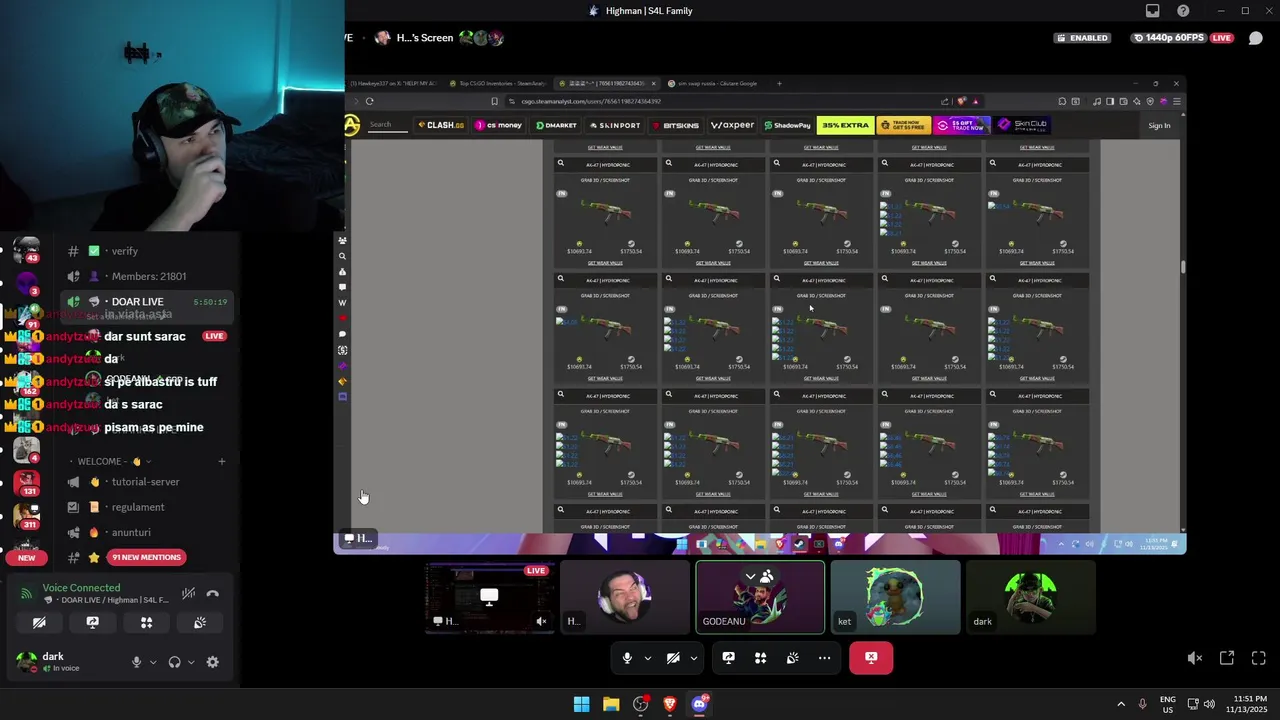Switch to Top CS:GO Inventories browser tab

click(497, 83)
